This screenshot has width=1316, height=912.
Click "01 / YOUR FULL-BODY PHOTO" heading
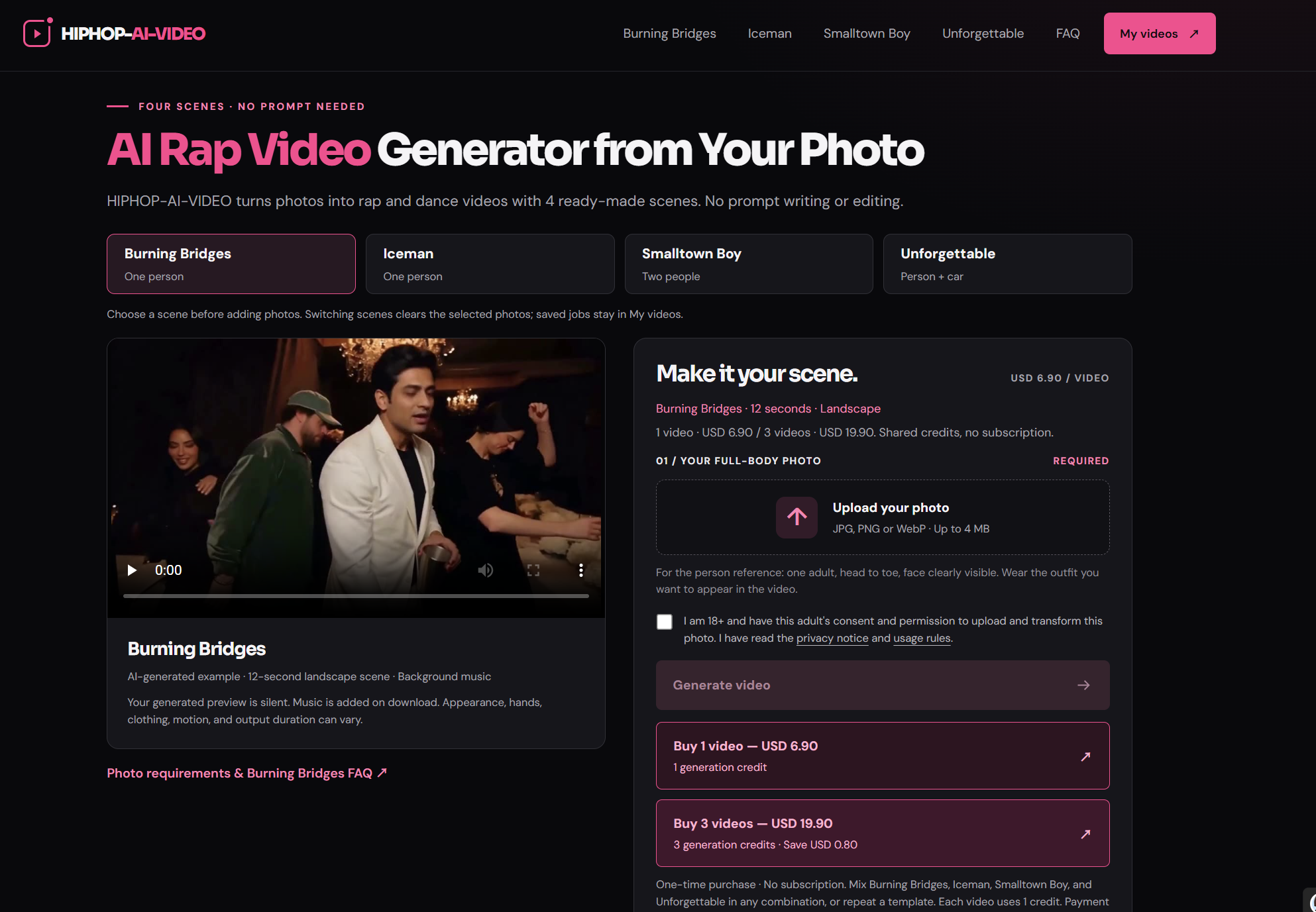(x=738, y=460)
